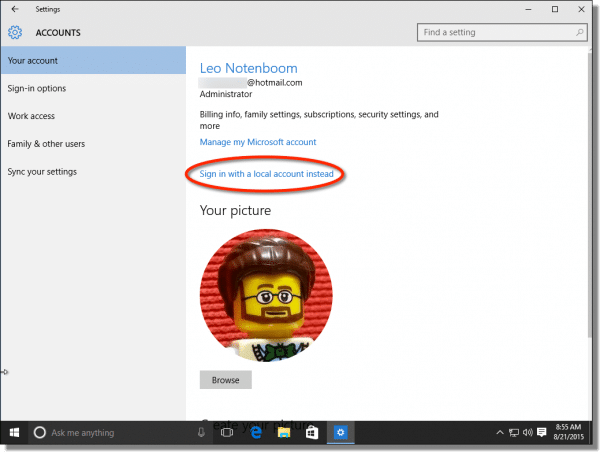Open the Windows Start menu
The height and width of the screenshot is (452, 600).
pos(14,433)
